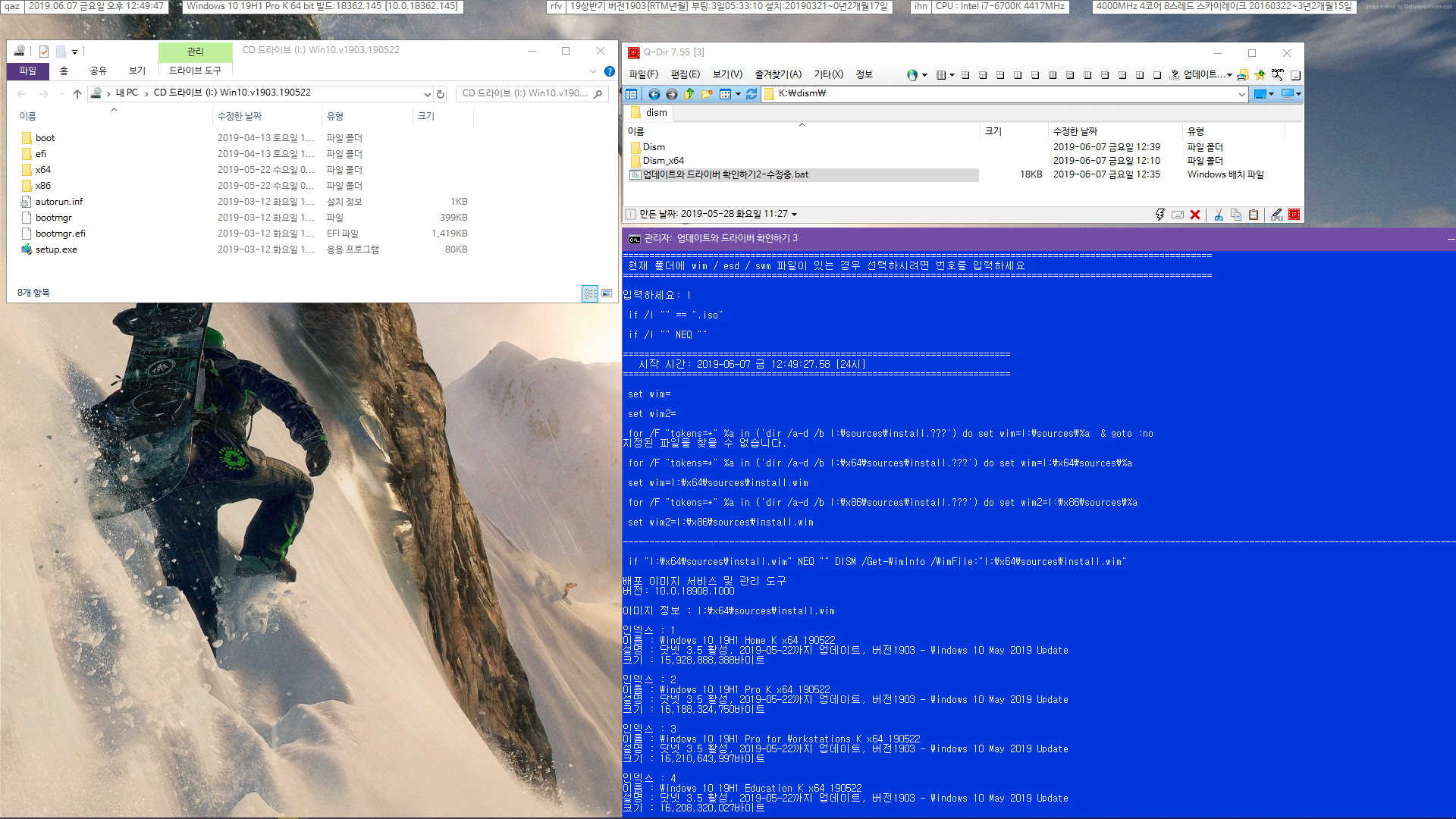Viewport: 1456px width, 819px height.
Task: Click the inet question mark icon in Q-Dir
Action: point(1174,75)
